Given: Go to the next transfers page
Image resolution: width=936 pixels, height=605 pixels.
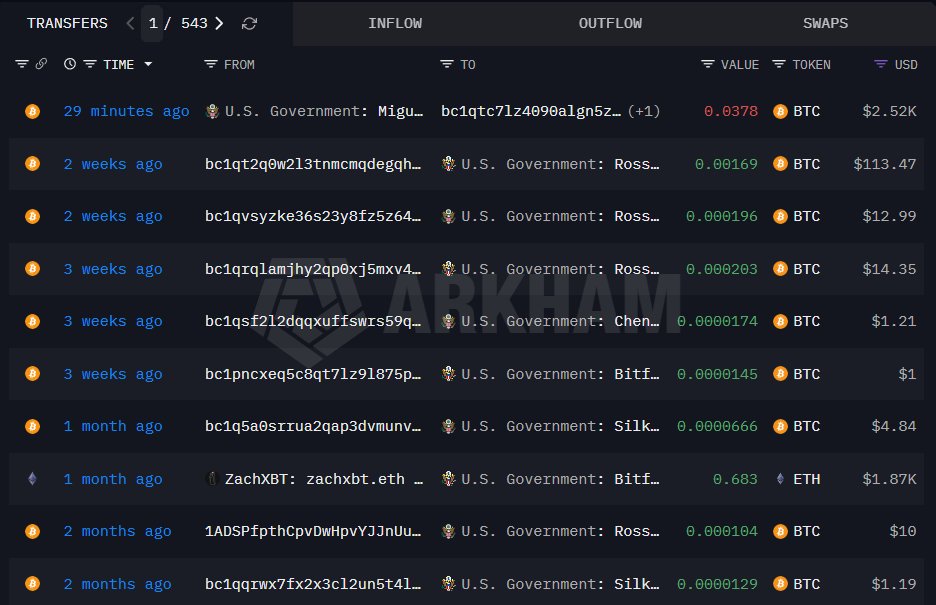Looking at the screenshot, I should [219, 23].
